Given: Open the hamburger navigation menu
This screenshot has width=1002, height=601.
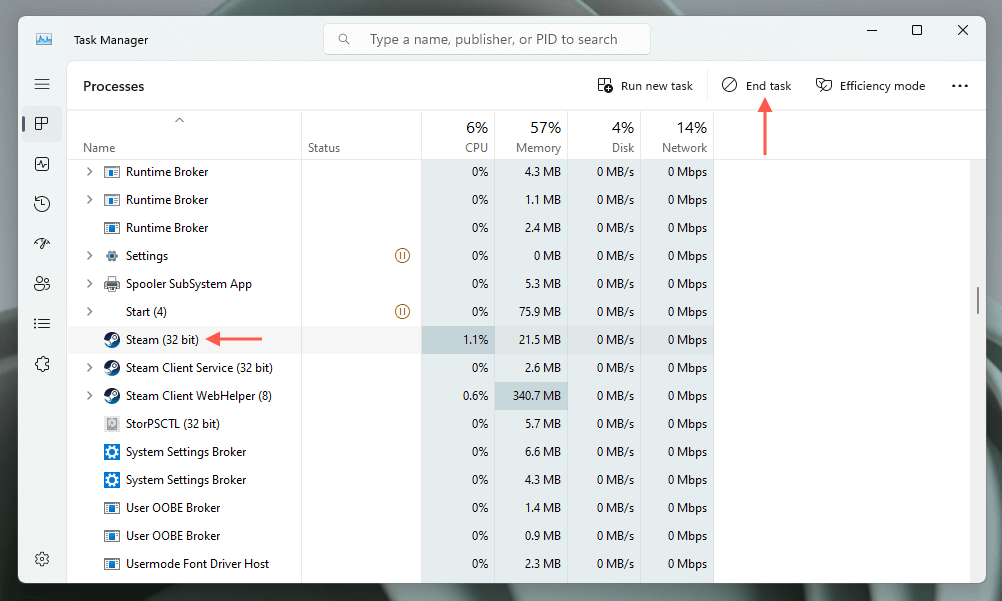Looking at the screenshot, I should pyautogui.click(x=42, y=85).
